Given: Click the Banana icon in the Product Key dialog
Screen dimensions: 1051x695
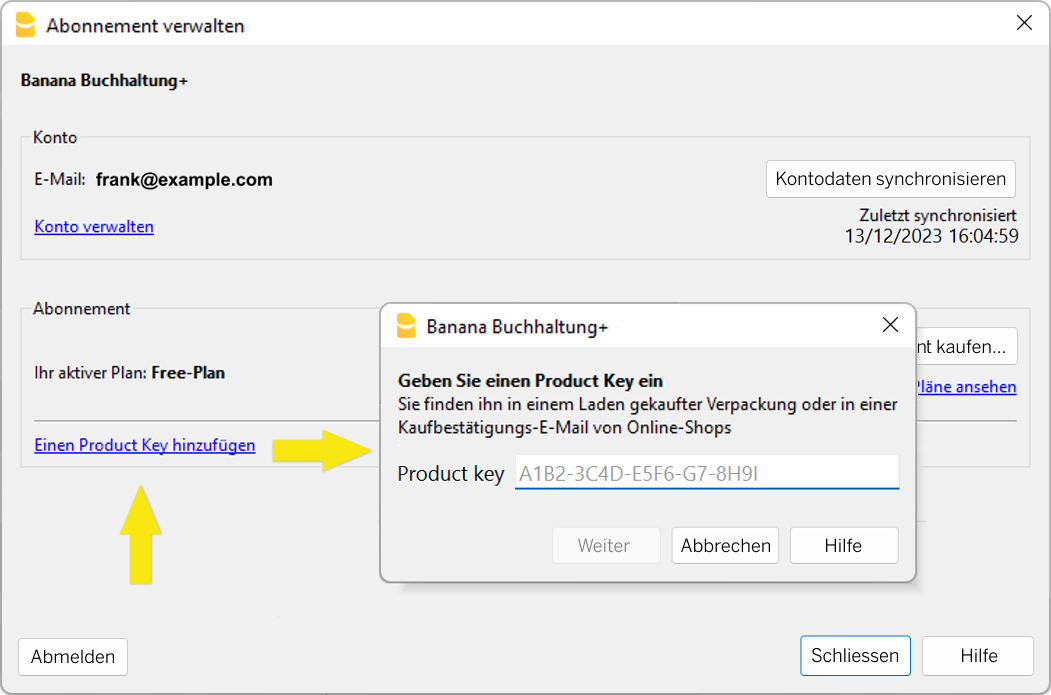Looking at the screenshot, I should [x=406, y=324].
